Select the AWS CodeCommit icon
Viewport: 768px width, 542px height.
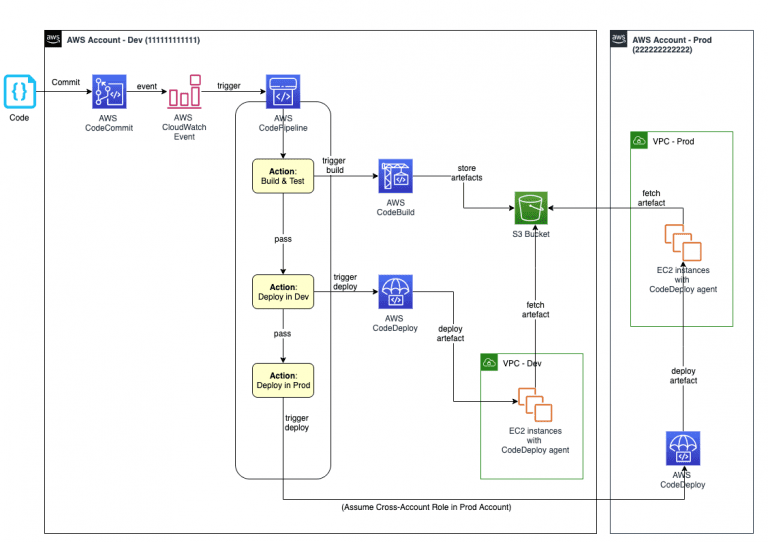click(109, 92)
